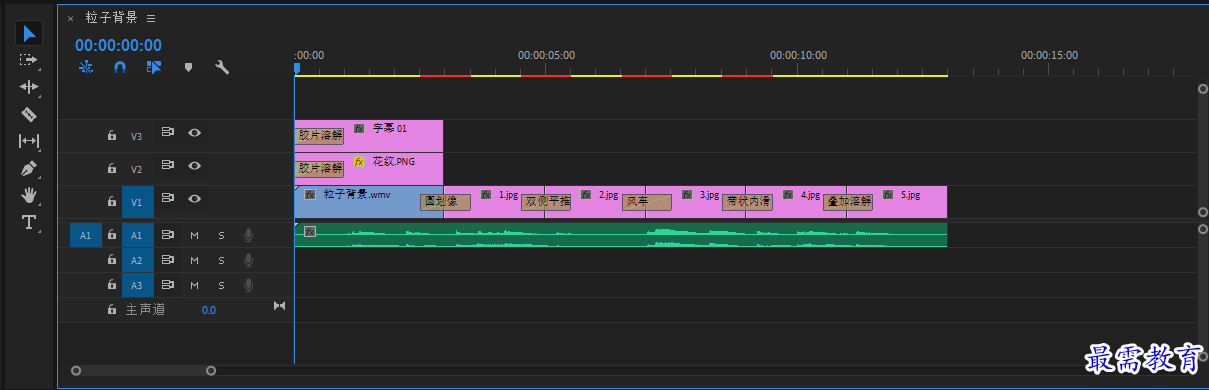
Task: Select the 粒子背景 sequence tab
Action: click(112, 18)
